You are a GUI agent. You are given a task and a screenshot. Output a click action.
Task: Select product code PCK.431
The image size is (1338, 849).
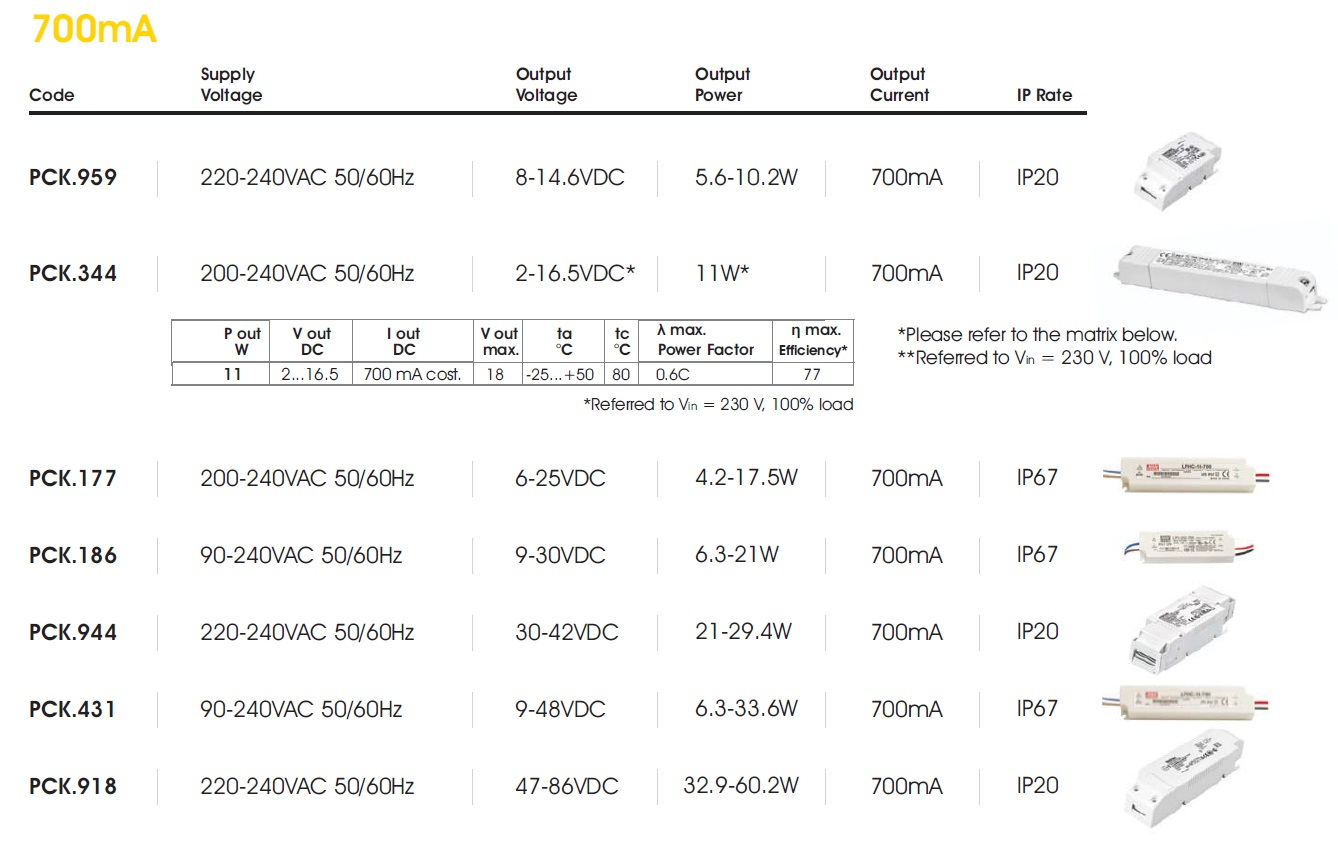coord(73,709)
